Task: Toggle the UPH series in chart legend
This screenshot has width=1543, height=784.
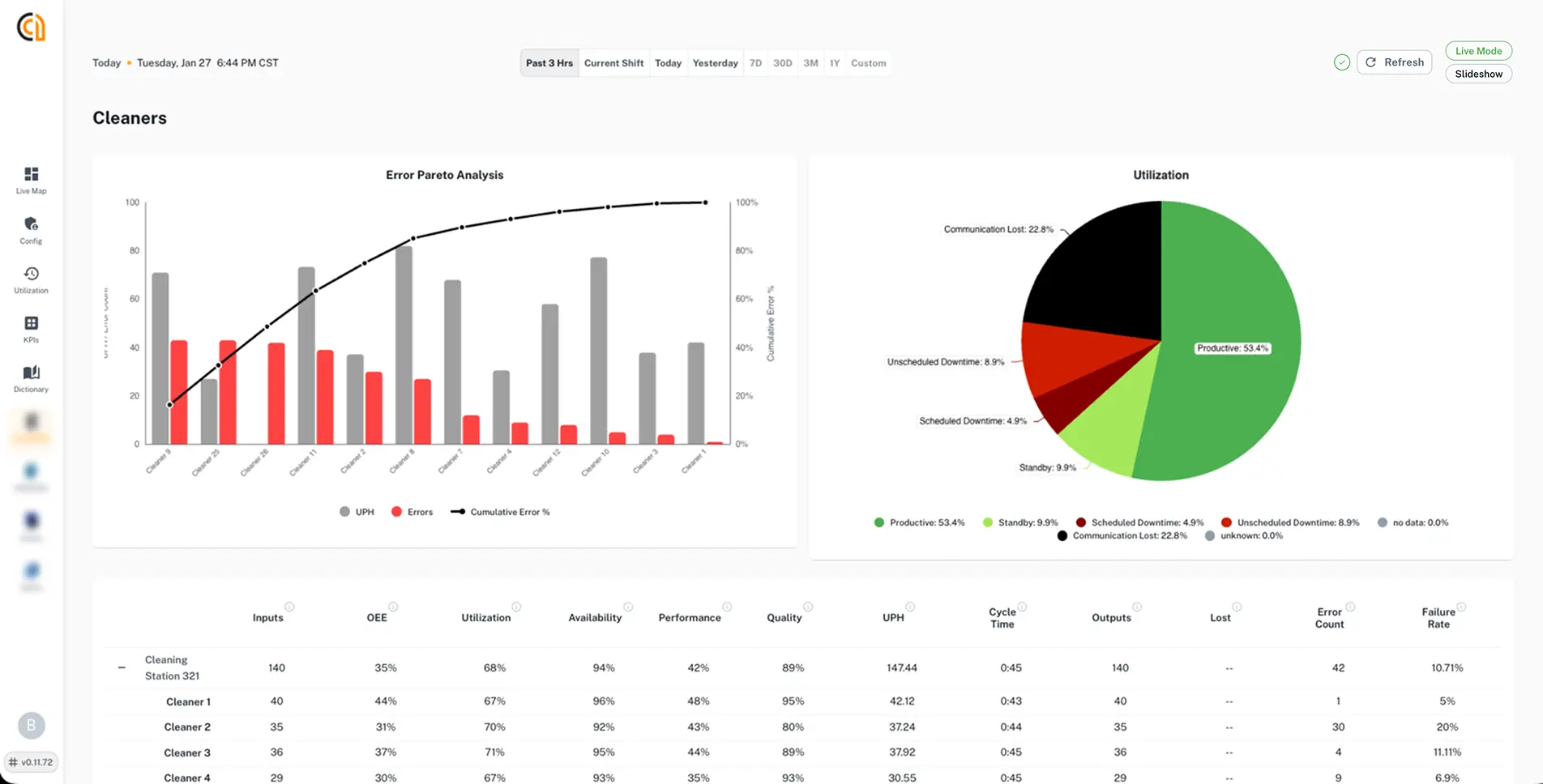Action: point(357,512)
